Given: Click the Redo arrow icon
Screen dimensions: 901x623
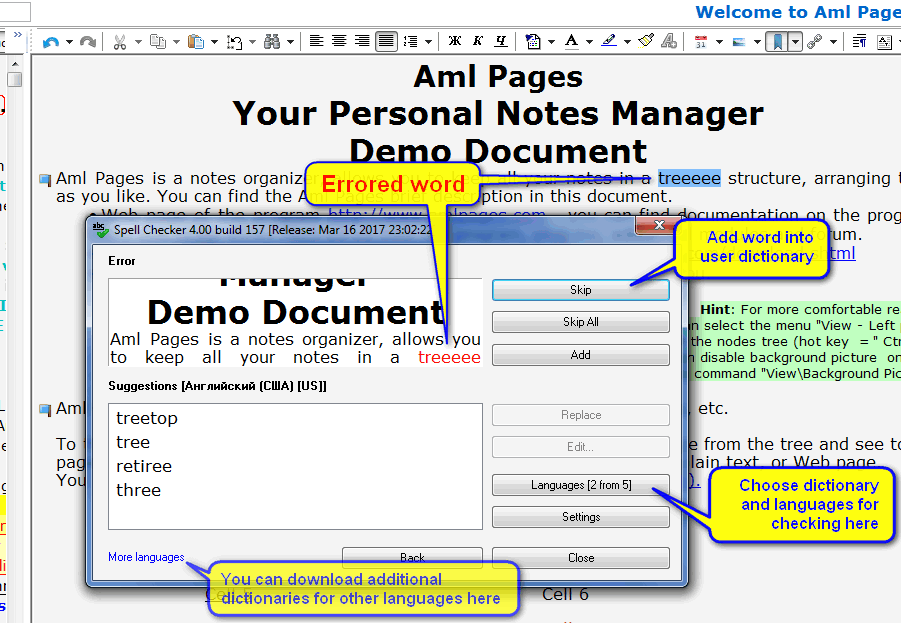Looking at the screenshot, I should (x=88, y=42).
